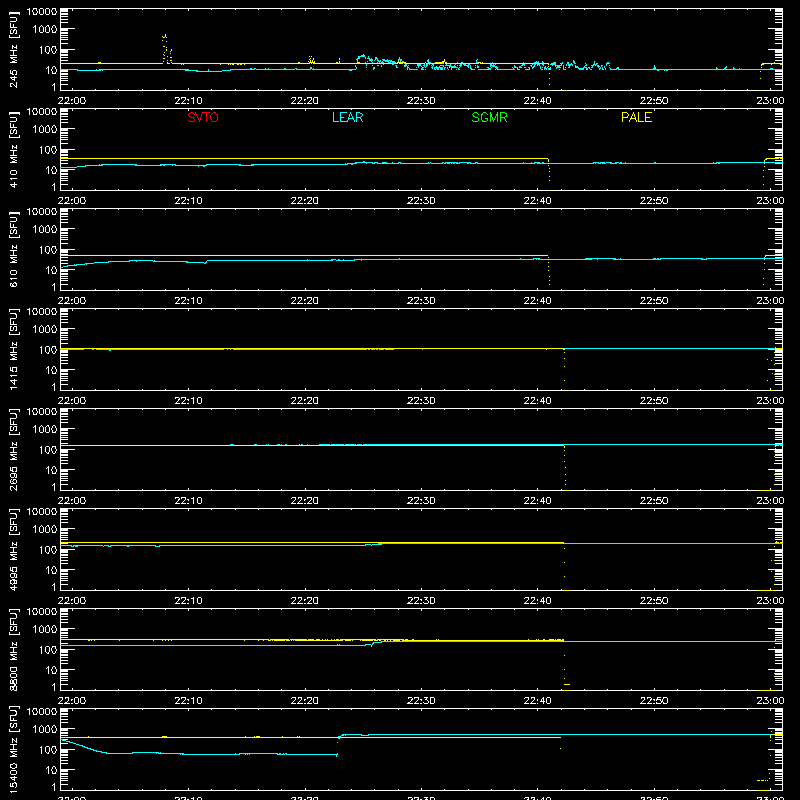Screen dimensions: 800x800
Task: Click the 1000 y-axis value of 610 MHz plot
Action: [45, 230]
